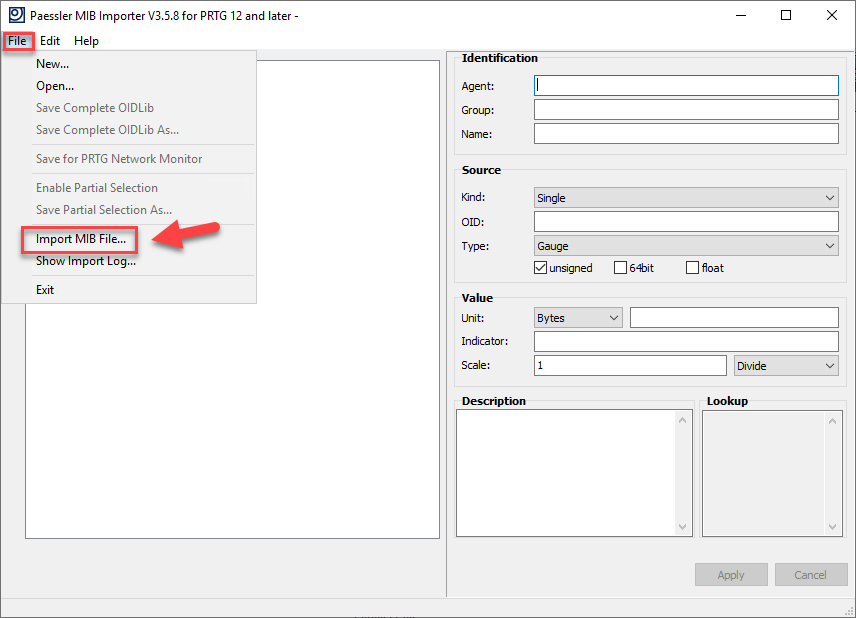The height and width of the screenshot is (618, 856).
Task: Click inside the Agent input field
Action: pyautogui.click(x=686, y=85)
